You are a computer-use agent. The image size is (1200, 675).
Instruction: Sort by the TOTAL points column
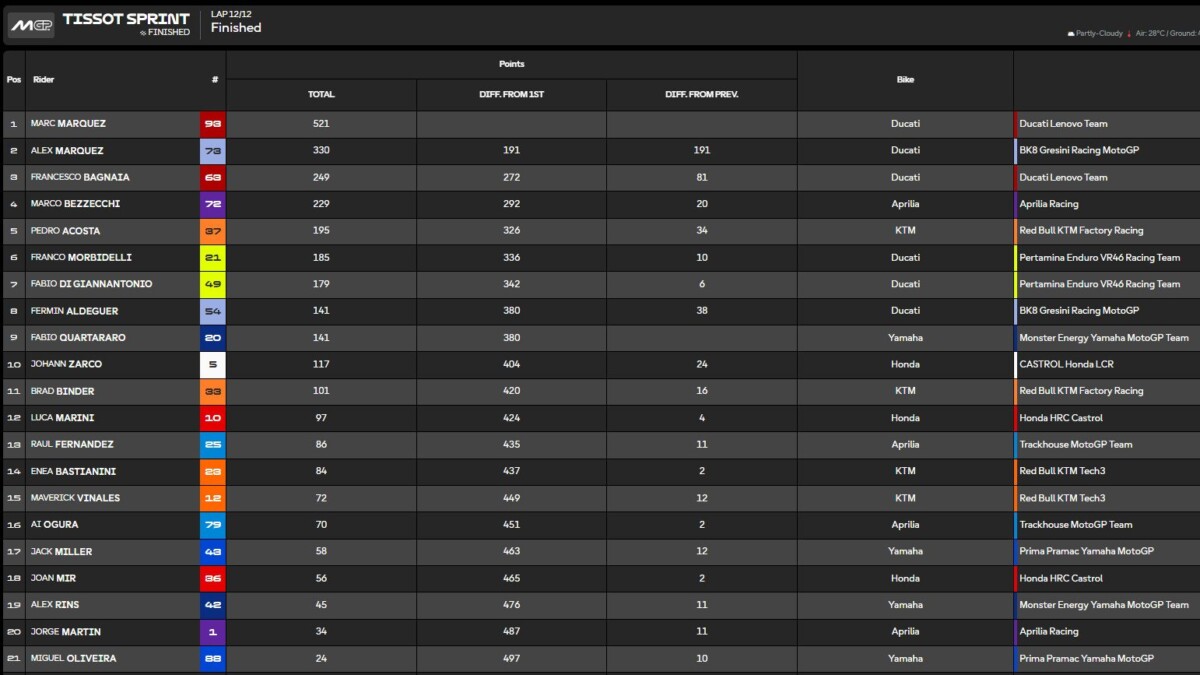[321, 95]
